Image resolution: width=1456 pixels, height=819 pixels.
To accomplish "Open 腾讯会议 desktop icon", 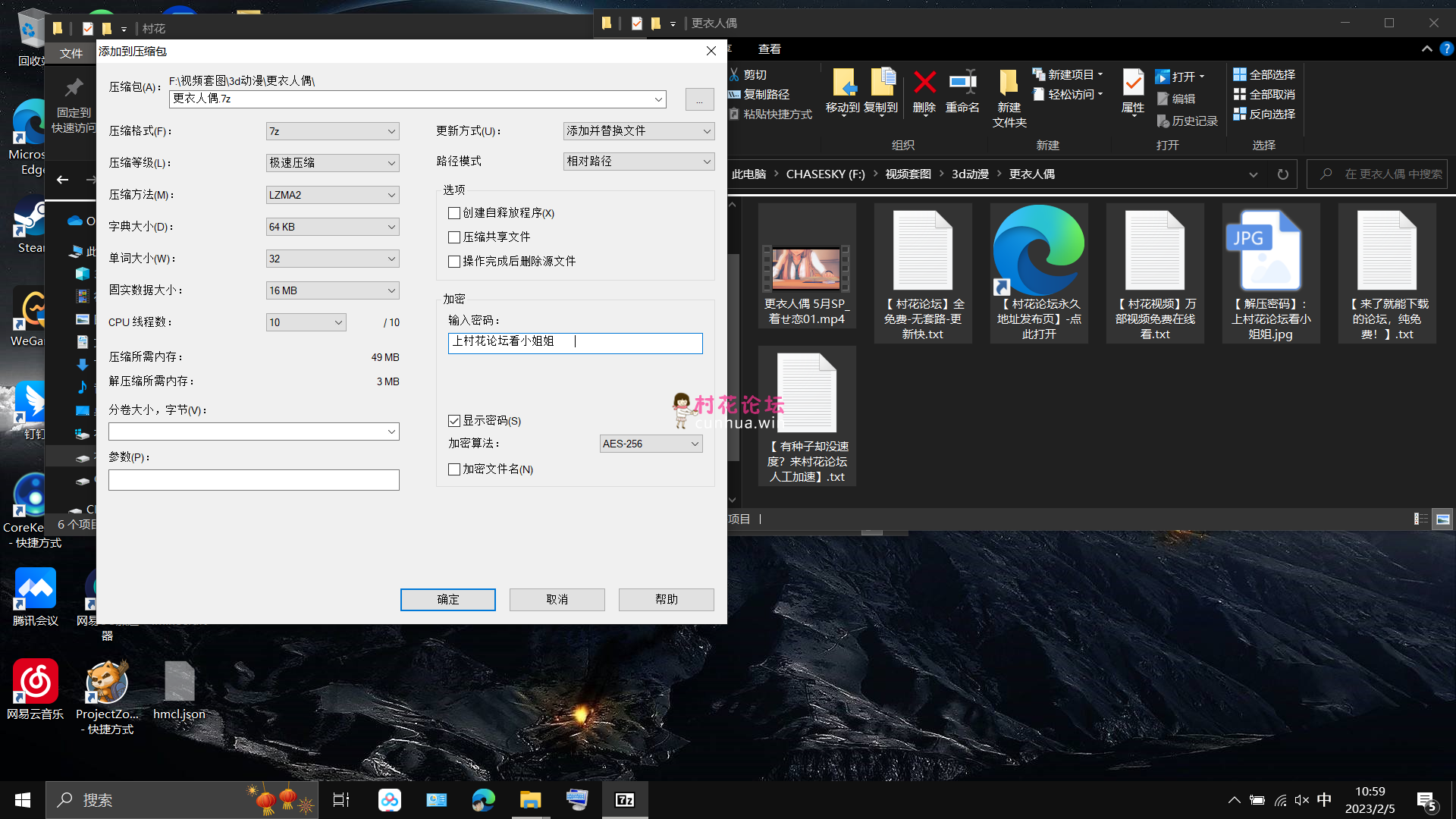I will pos(35,596).
